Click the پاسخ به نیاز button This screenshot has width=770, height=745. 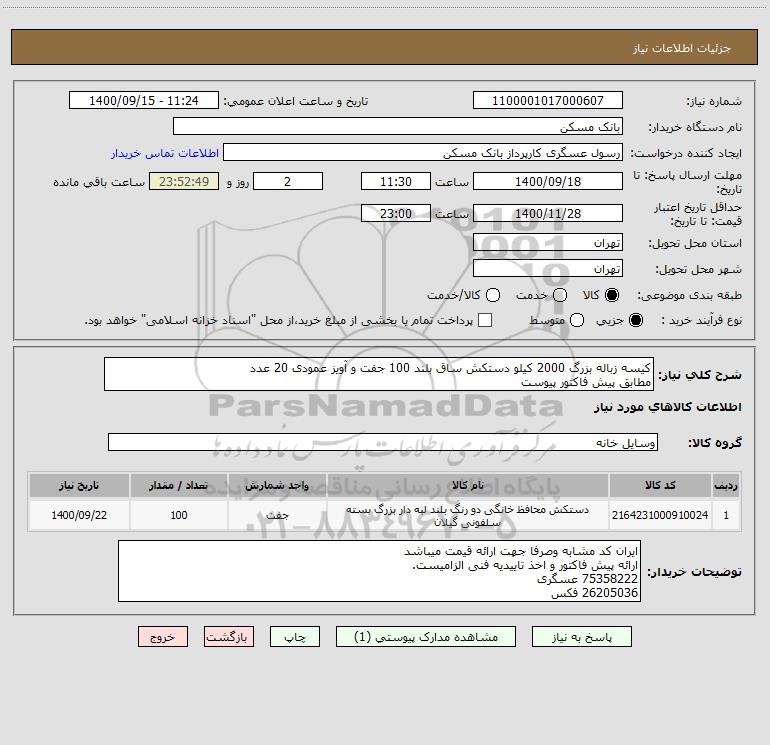[x=581, y=636]
